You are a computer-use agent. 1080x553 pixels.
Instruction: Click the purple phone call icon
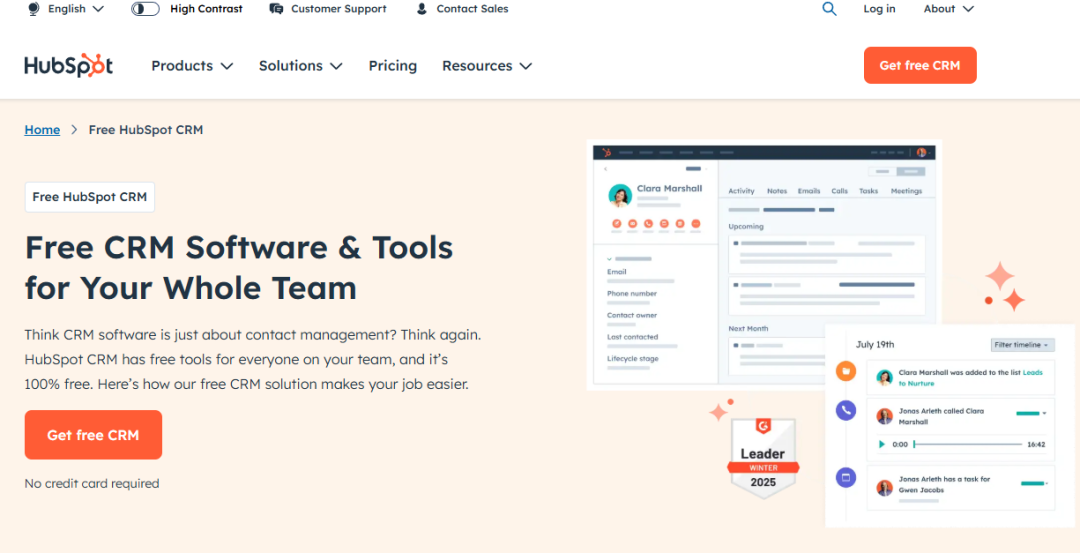846,409
